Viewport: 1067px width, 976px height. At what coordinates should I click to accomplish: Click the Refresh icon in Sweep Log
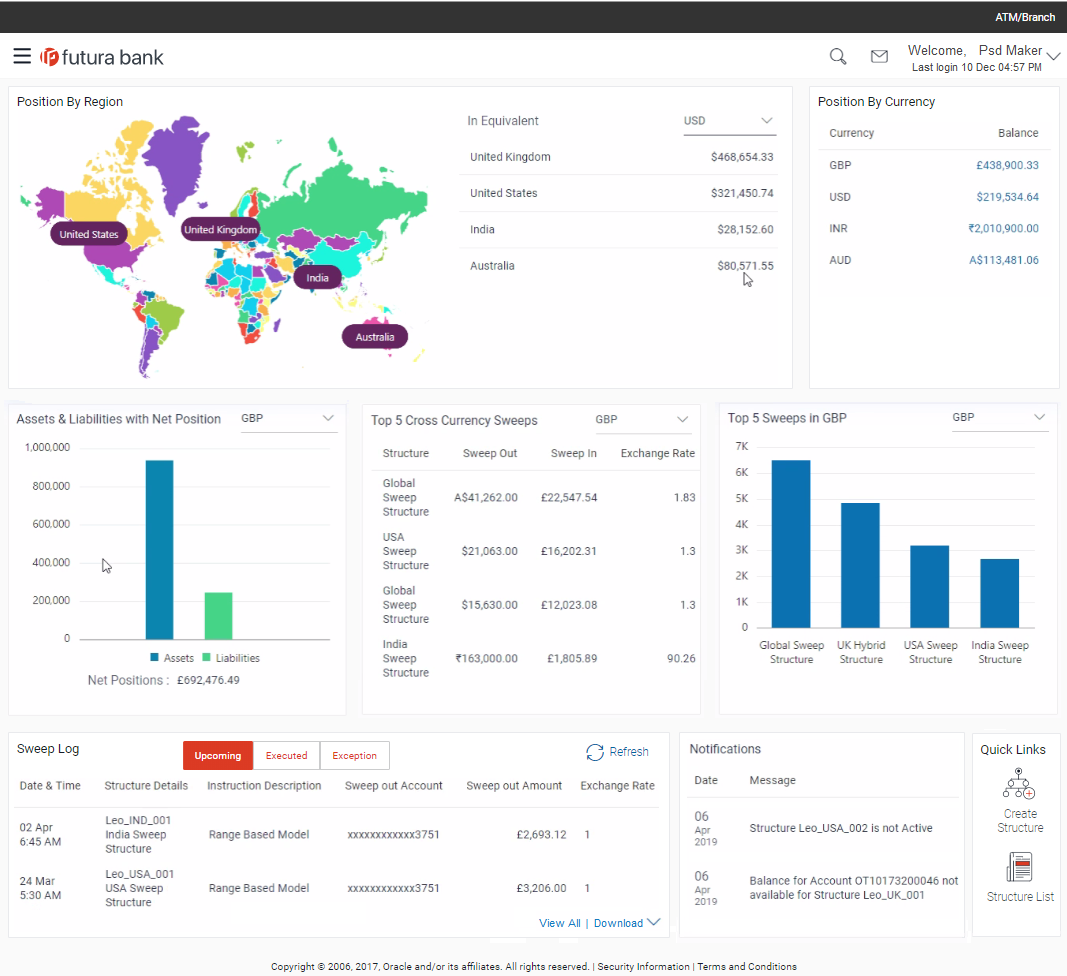click(595, 752)
